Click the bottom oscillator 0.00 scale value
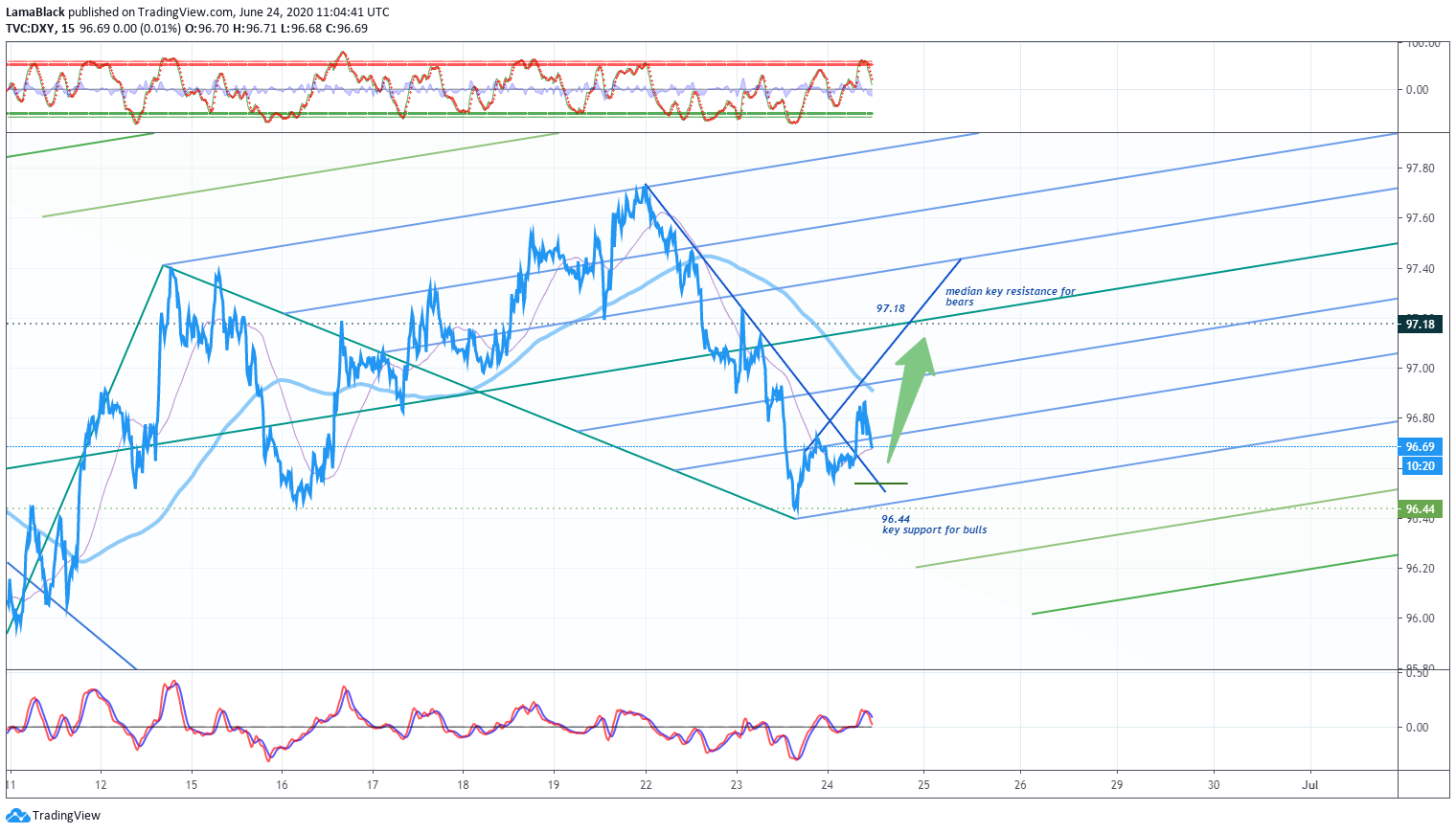This screenshot has height=833, width=1456. 1418,728
